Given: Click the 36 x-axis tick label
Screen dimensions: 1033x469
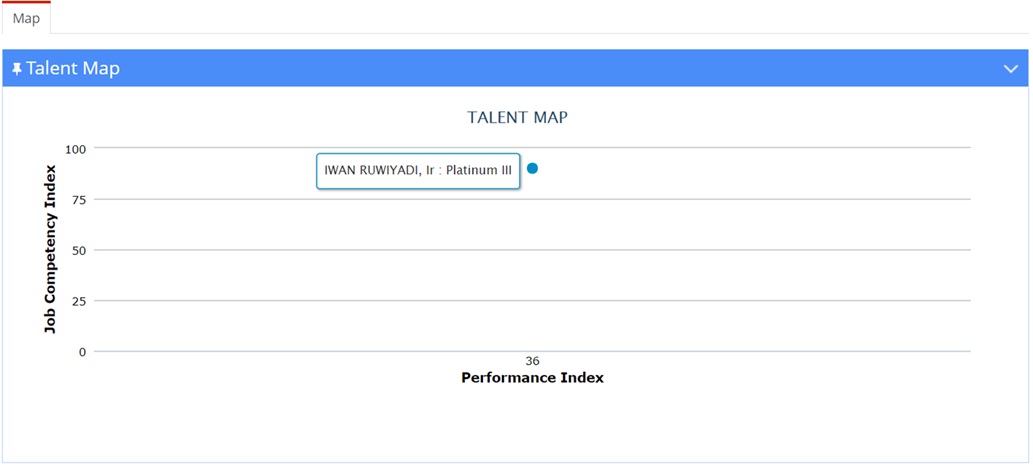Looking at the screenshot, I should 532,361.
